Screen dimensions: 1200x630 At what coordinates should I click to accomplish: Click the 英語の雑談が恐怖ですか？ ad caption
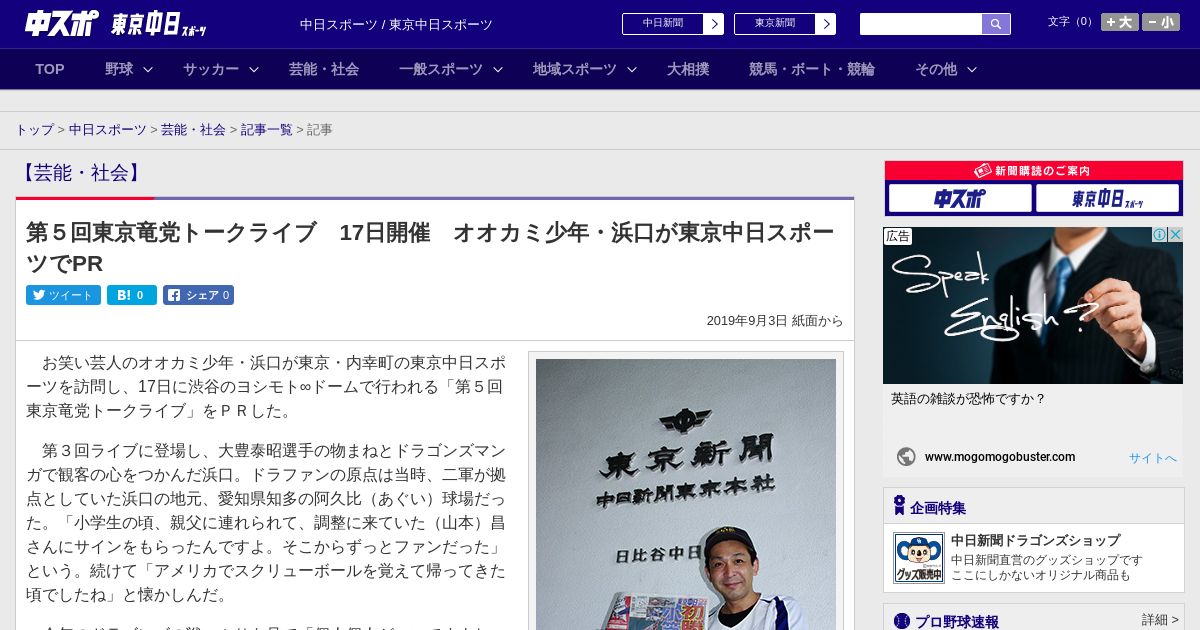968,399
